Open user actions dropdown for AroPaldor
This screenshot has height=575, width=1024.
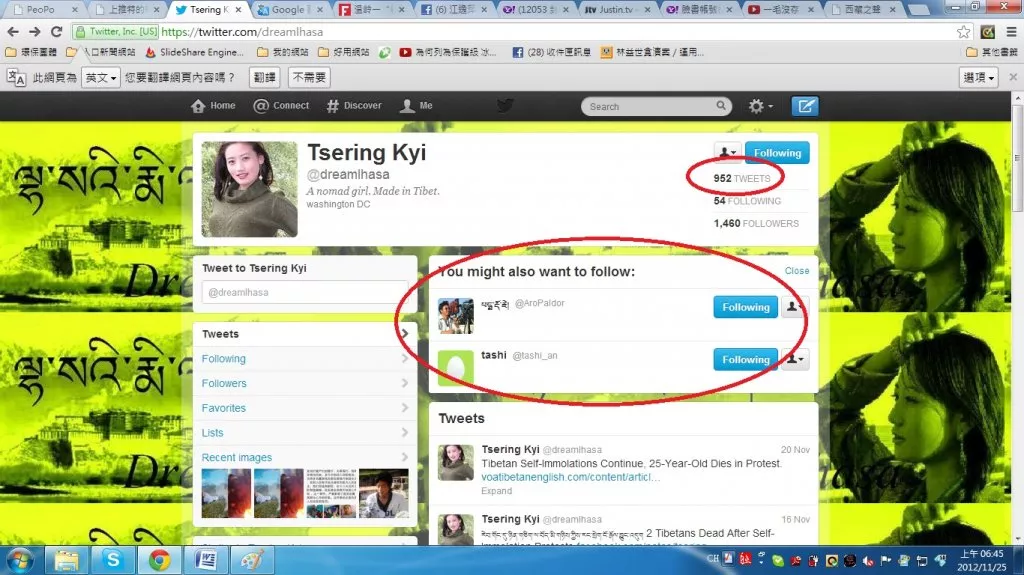pyautogui.click(x=793, y=307)
